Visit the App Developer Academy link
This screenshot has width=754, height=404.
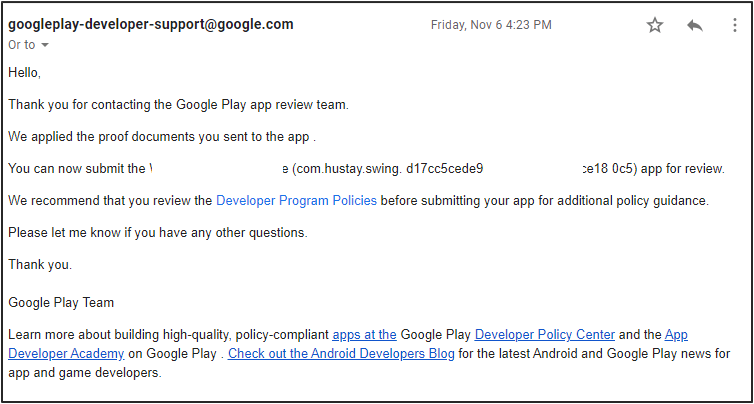pos(66,353)
